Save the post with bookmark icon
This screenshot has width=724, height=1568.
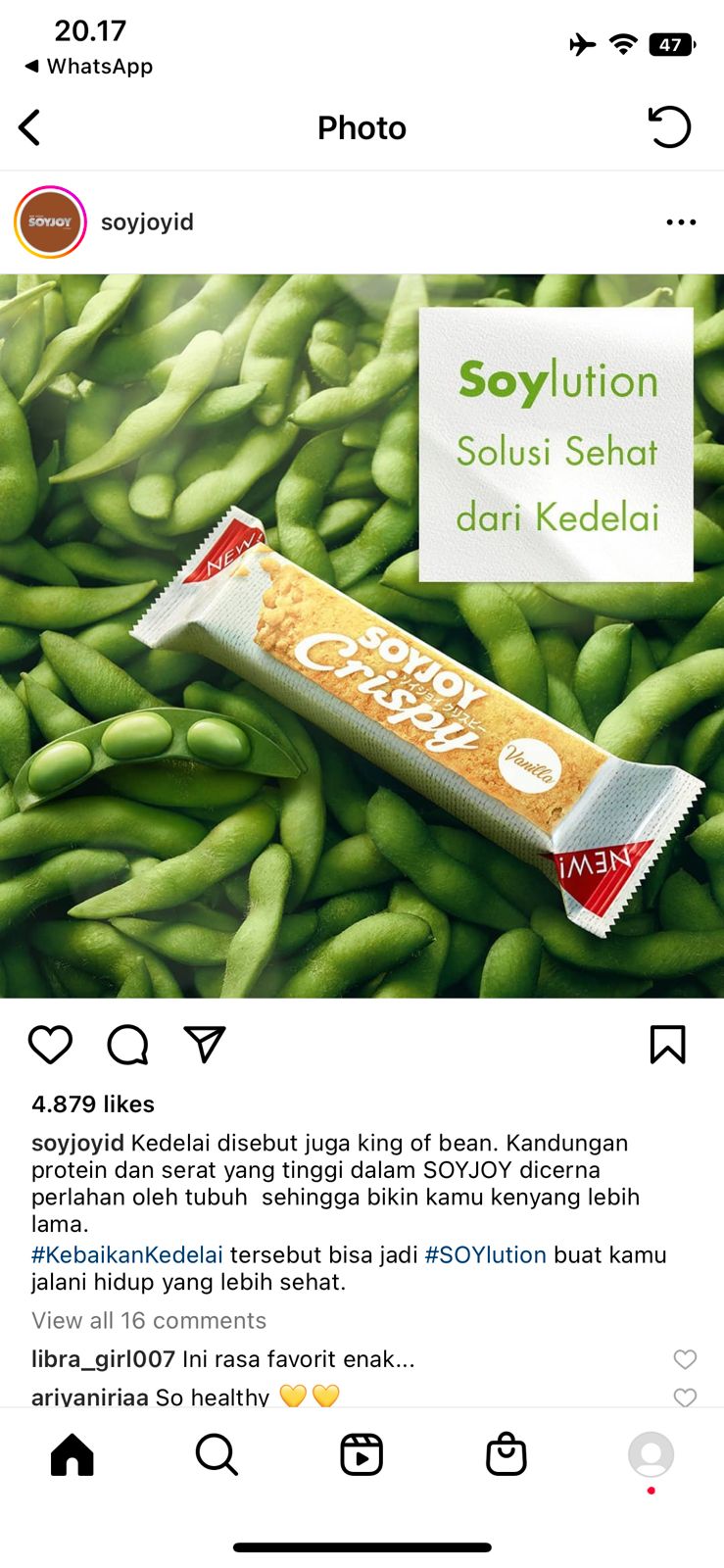point(668,1045)
